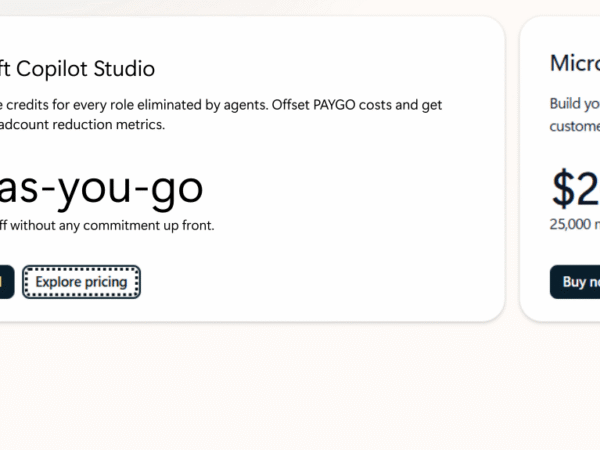Click the pay-as-you-go price text
600x450 pixels.
click(100, 187)
